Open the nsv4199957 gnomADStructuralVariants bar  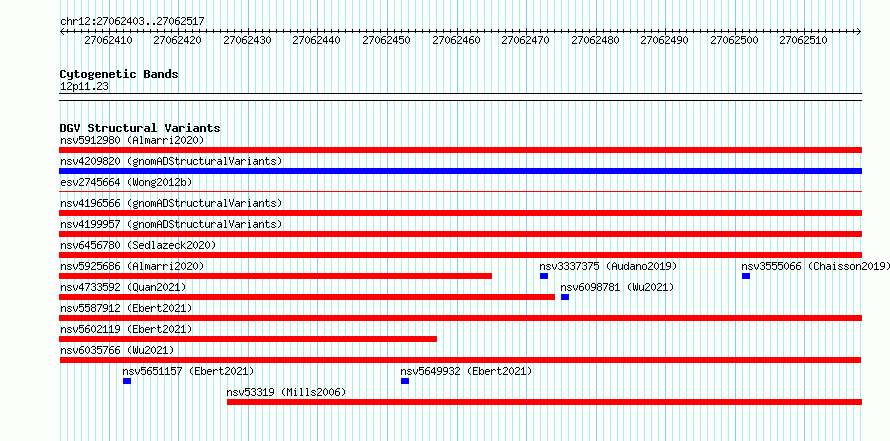click(x=460, y=234)
